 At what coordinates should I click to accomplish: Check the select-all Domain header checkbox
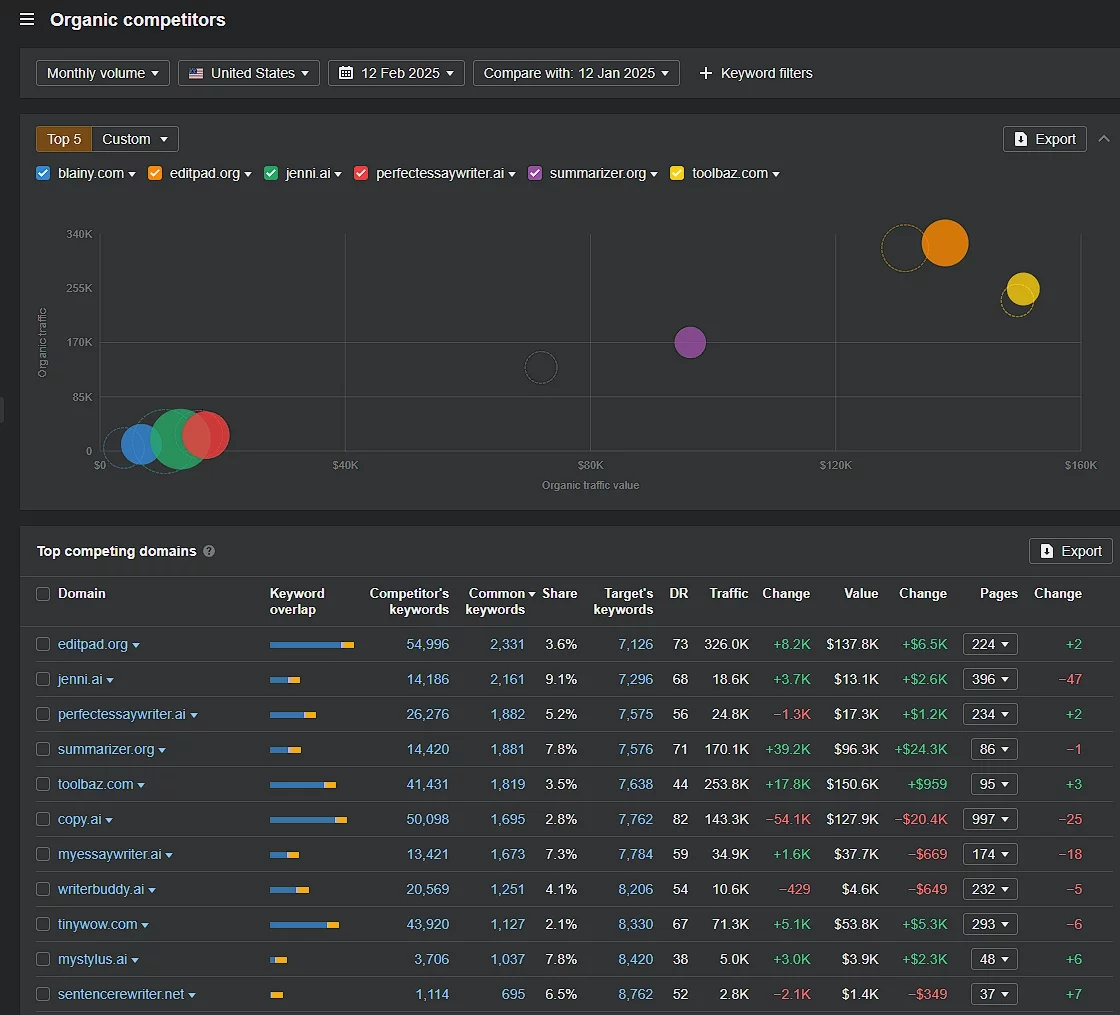pyautogui.click(x=43, y=594)
